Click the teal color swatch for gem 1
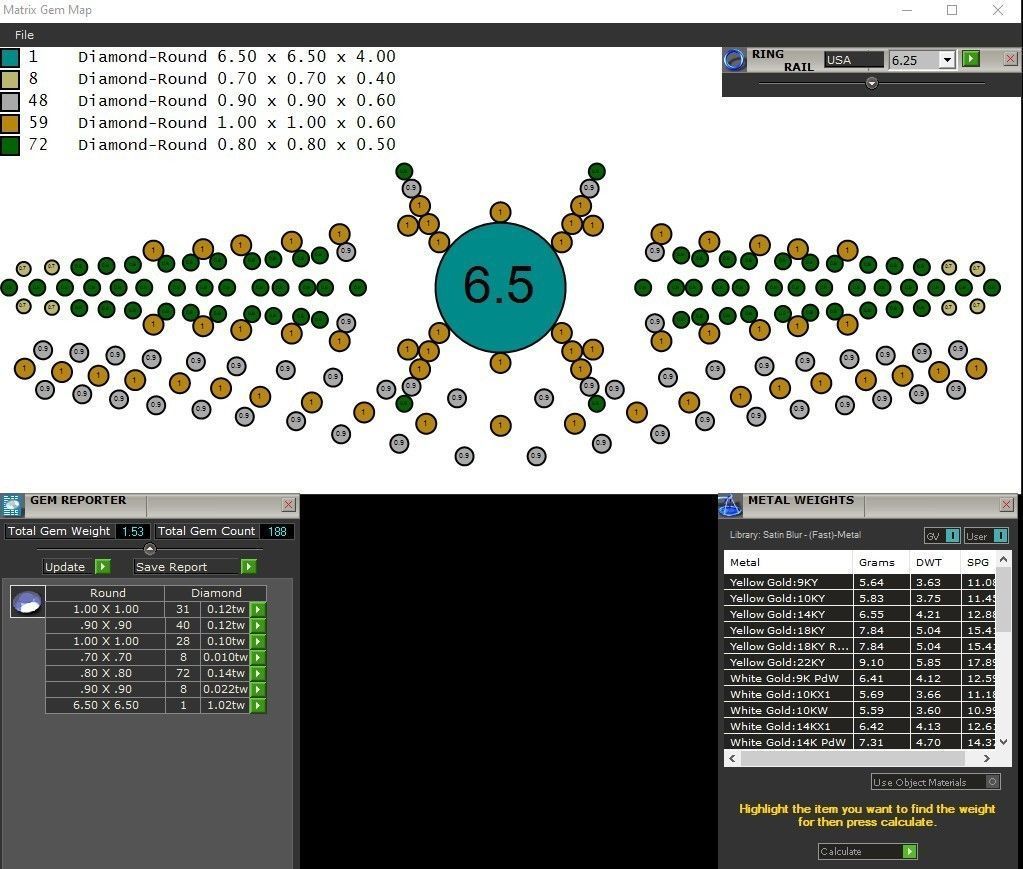 10,57
